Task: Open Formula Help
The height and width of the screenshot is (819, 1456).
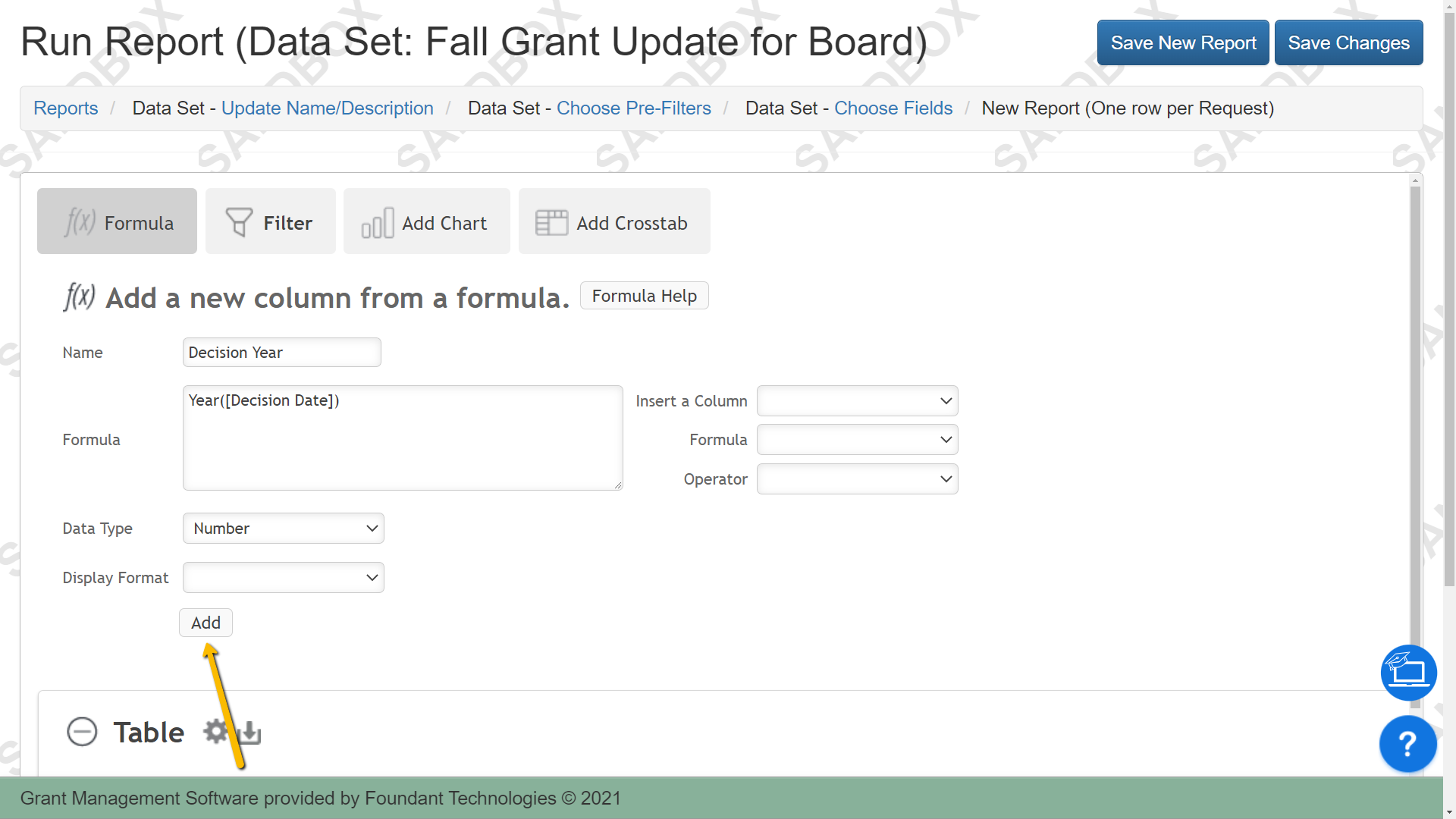Action: coord(645,296)
